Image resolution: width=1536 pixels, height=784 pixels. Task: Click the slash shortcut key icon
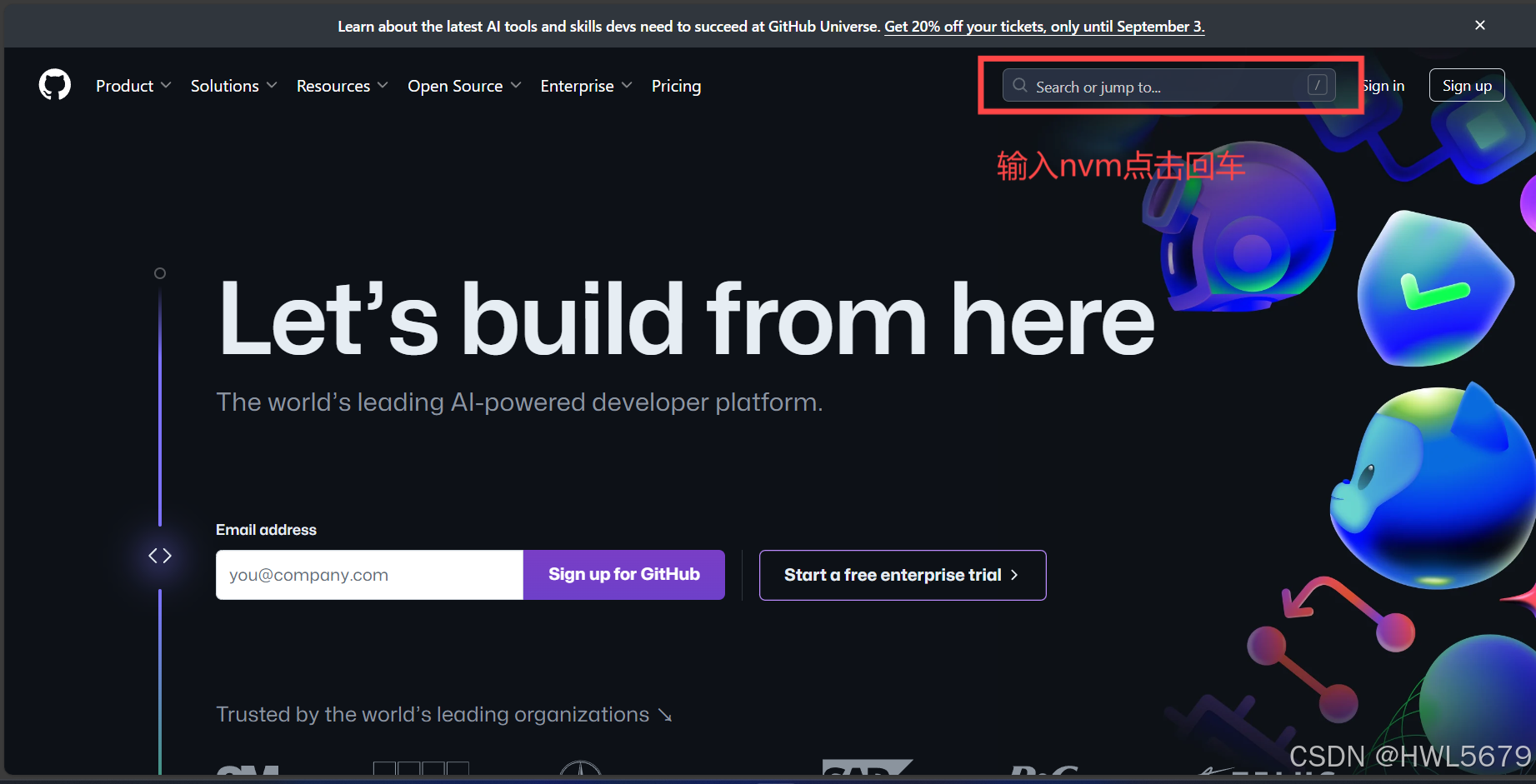click(1318, 85)
